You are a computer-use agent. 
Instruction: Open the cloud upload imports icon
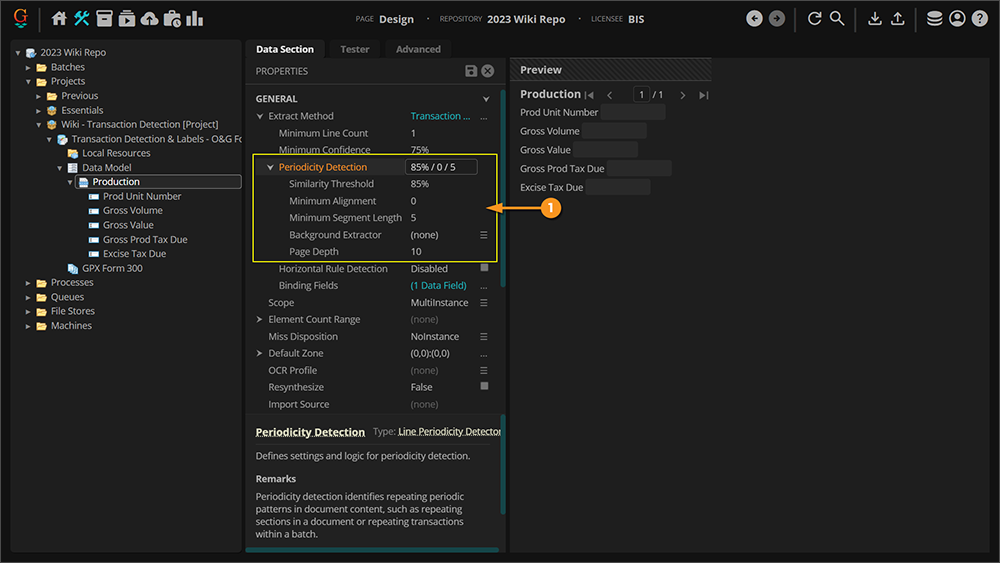(149, 19)
